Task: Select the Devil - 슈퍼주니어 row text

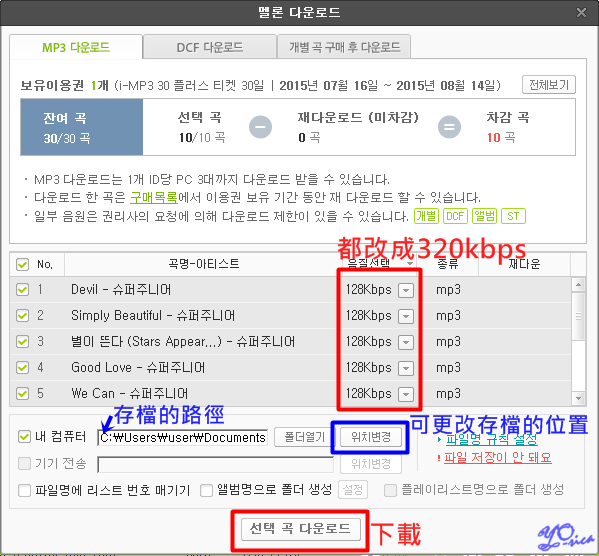Action: click(x=121, y=289)
